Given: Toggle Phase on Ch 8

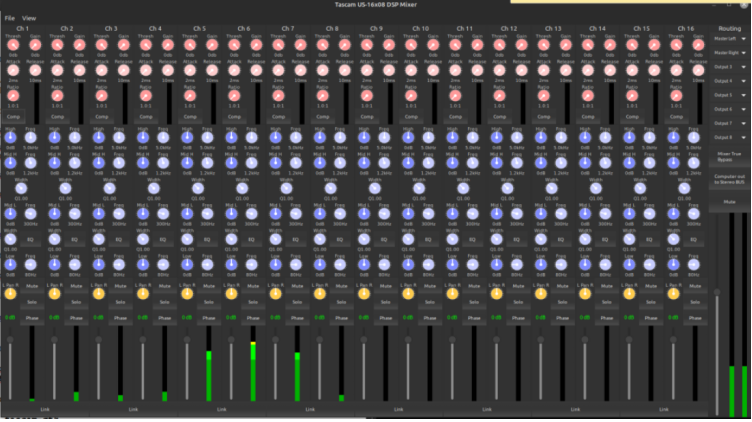Looking at the screenshot, I should [x=341, y=318].
